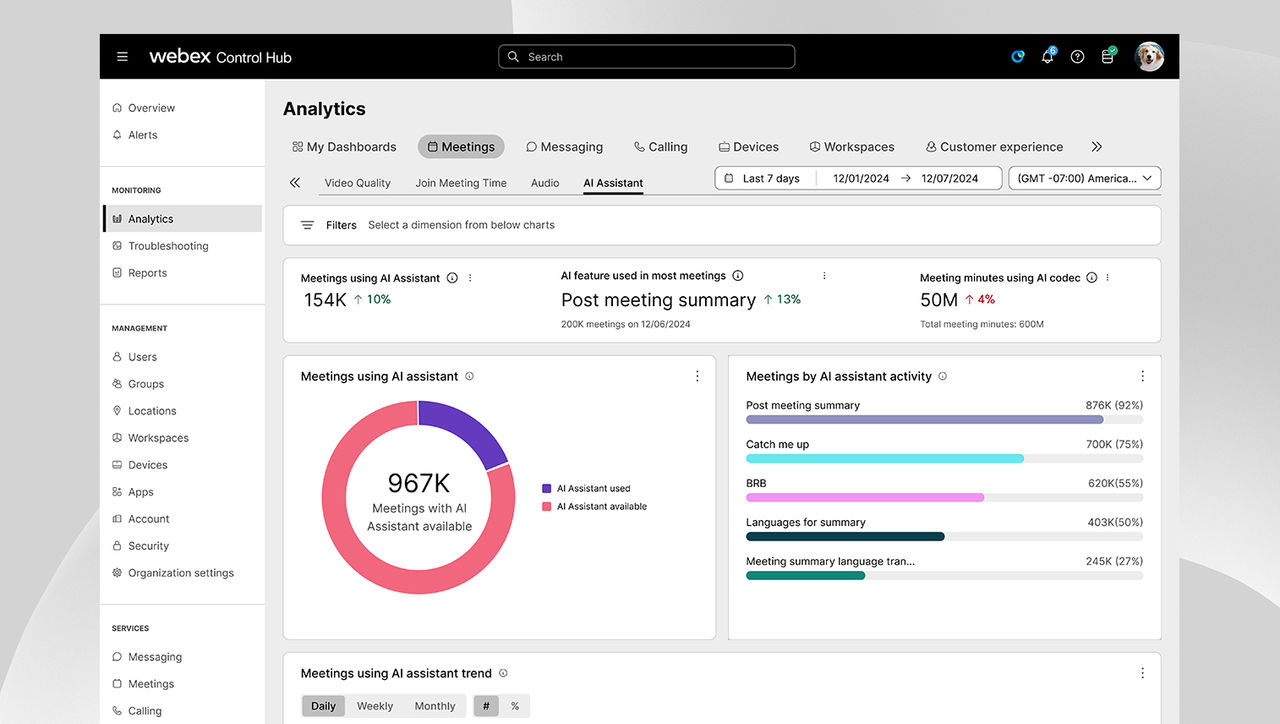Open the hamburger navigation menu
1280x724 pixels.
(122, 57)
